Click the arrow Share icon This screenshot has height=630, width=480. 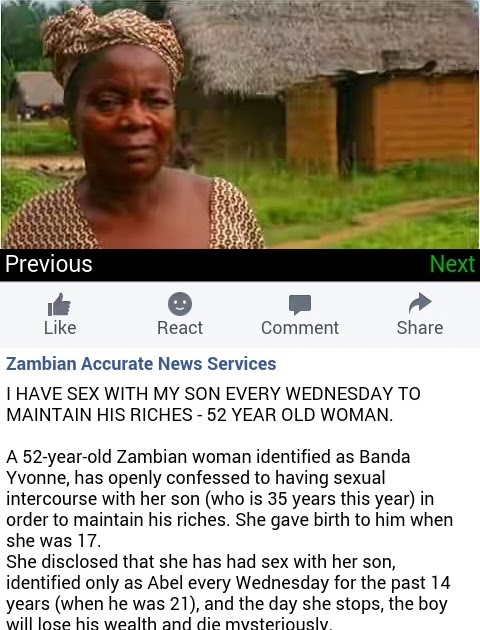tap(420, 303)
